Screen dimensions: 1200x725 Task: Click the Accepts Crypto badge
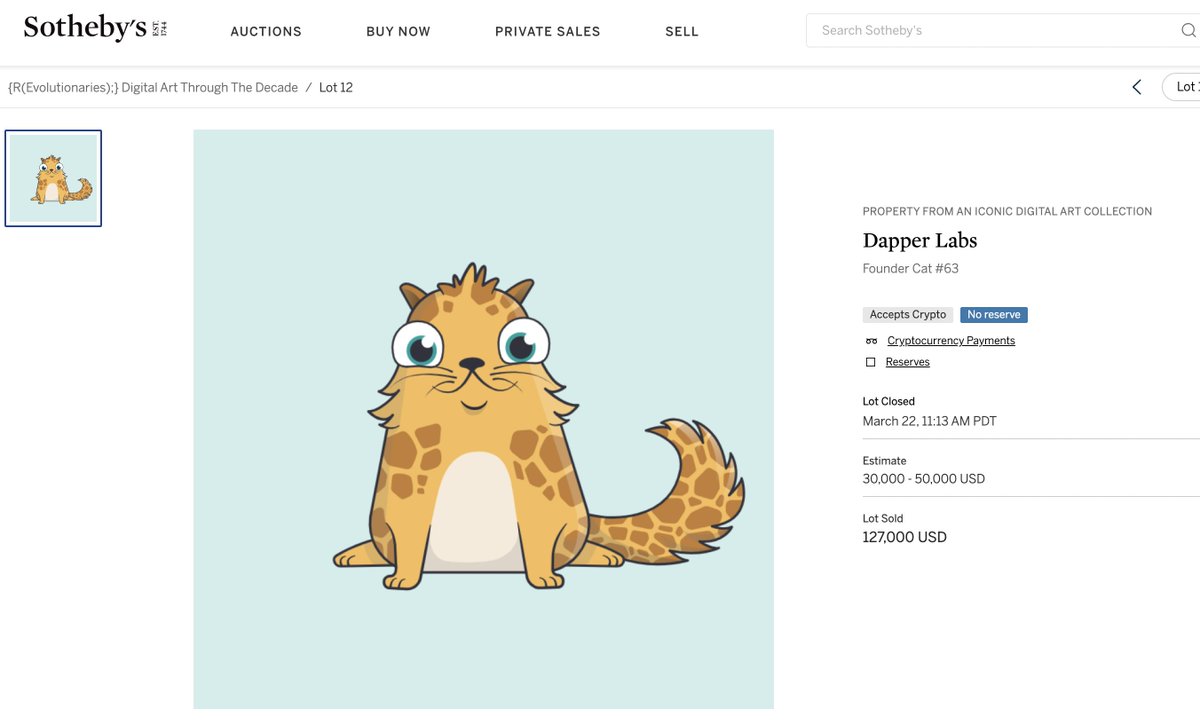point(908,314)
